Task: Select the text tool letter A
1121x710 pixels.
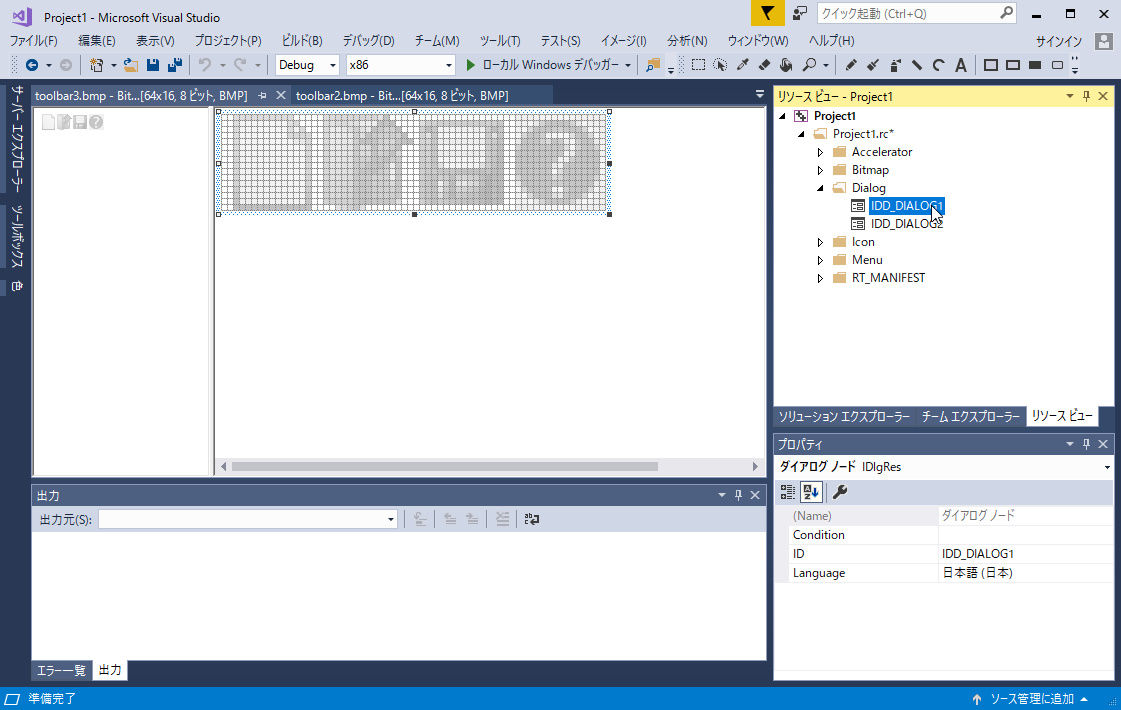Action: (x=961, y=65)
